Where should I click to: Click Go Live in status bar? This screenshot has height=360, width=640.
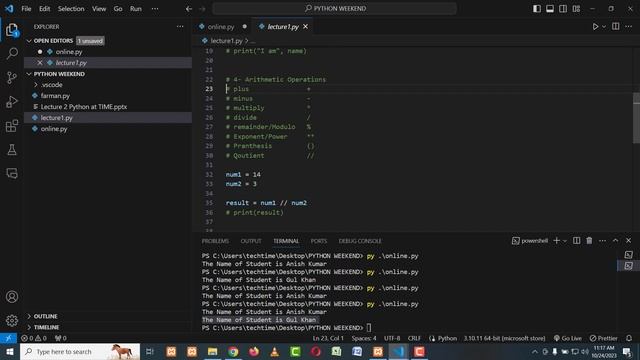pyautogui.click(x=567, y=338)
